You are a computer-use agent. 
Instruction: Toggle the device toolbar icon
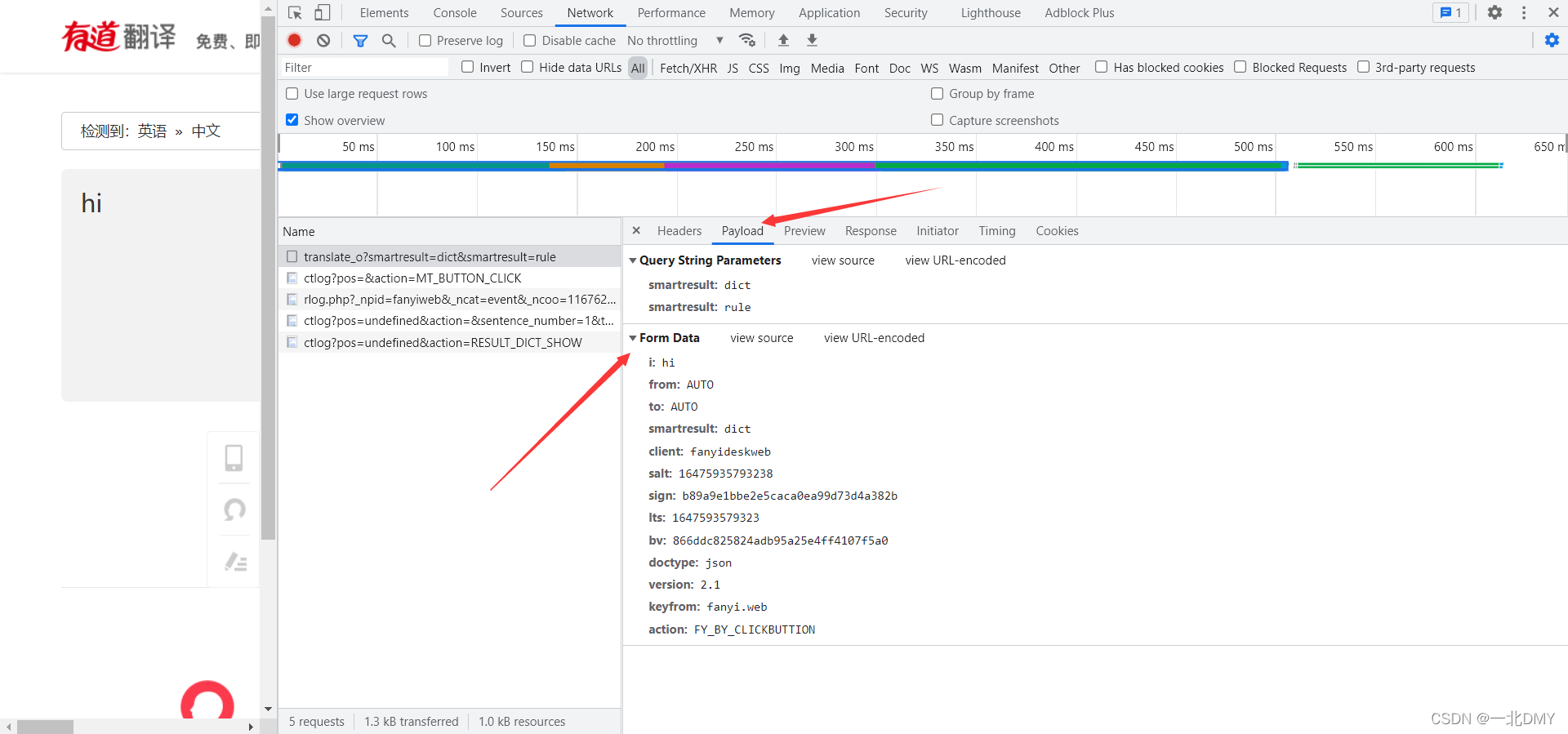[x=323, y=13]
